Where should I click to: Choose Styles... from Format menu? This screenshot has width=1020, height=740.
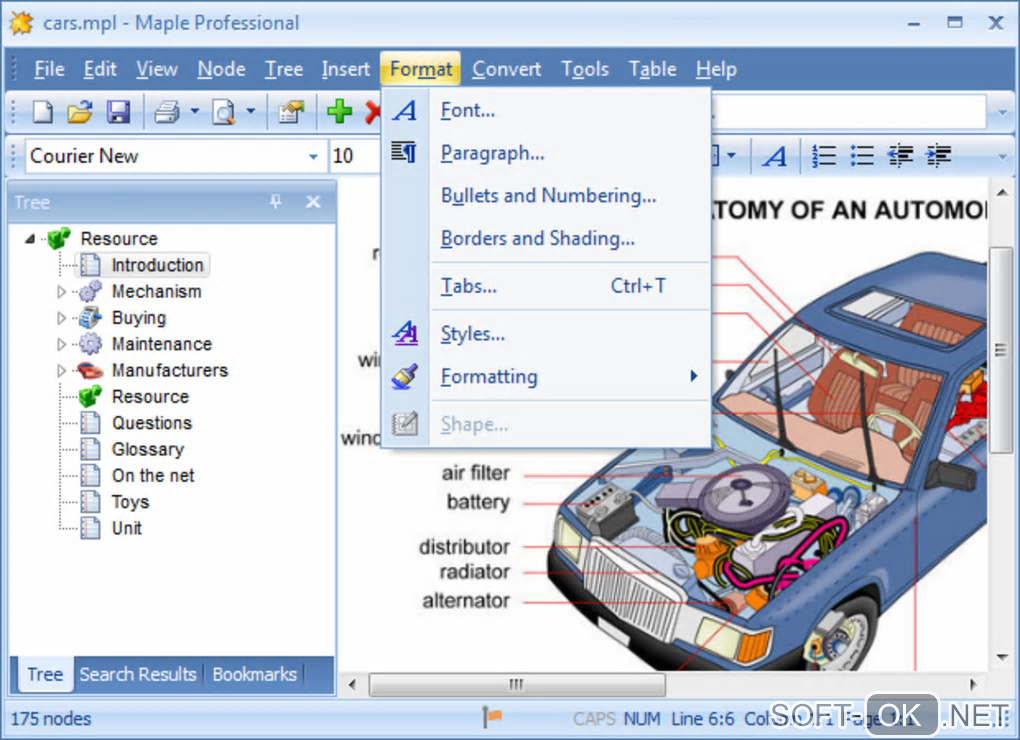tap(546, 334)
